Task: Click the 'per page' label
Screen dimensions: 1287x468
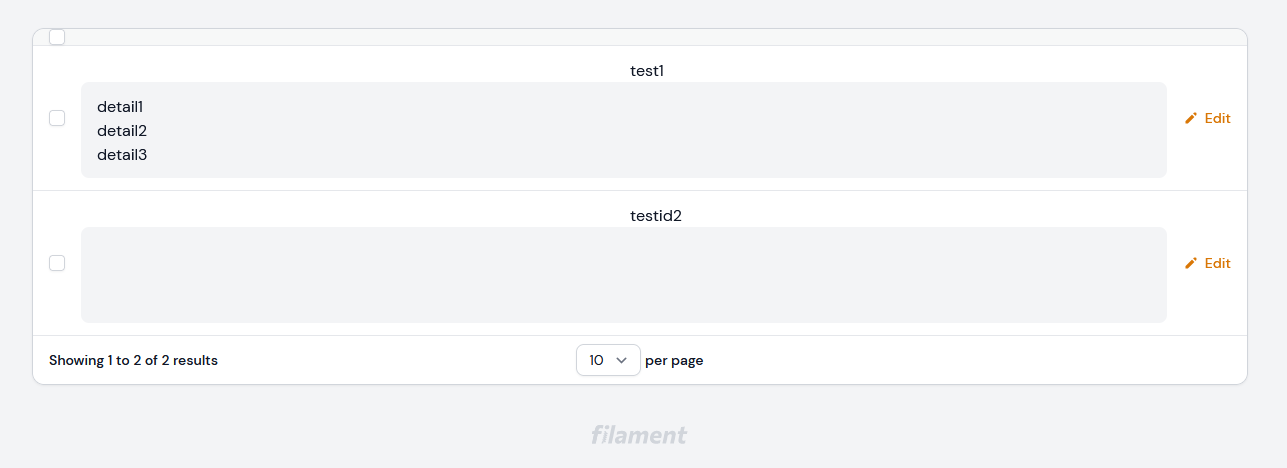Action: pos(674,360)
